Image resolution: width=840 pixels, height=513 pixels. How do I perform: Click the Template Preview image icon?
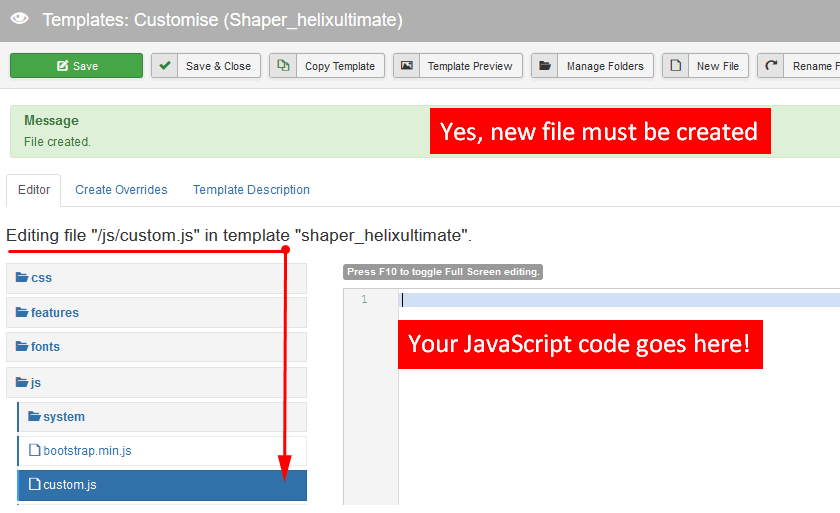click(407, 65)
